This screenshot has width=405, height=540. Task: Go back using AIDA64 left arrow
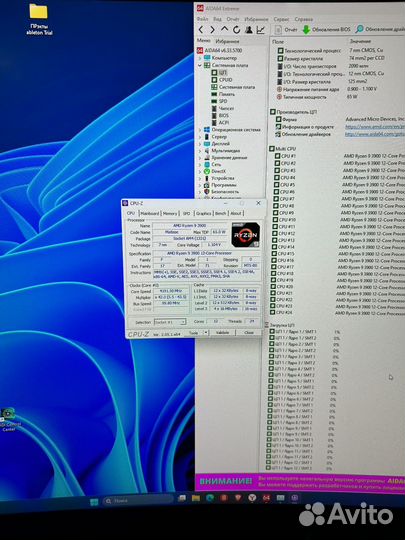(x=201, y=30)
